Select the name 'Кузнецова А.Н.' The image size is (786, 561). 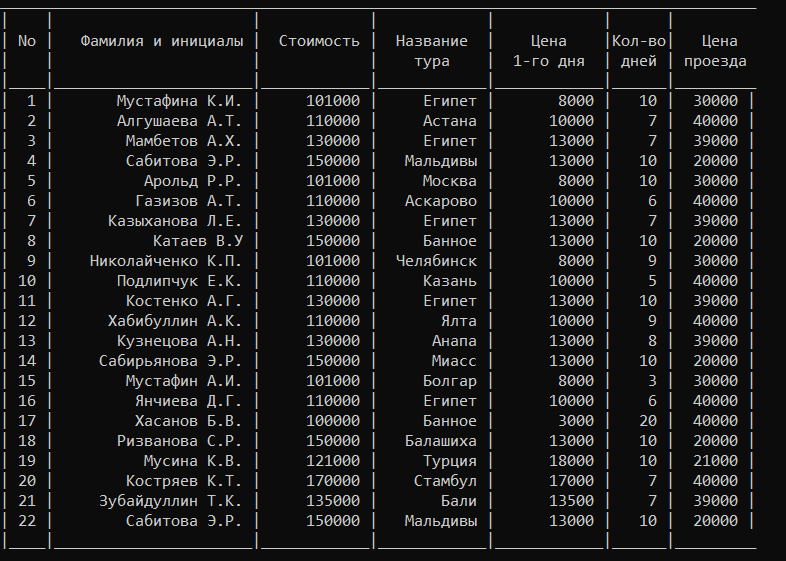point(179,341)
